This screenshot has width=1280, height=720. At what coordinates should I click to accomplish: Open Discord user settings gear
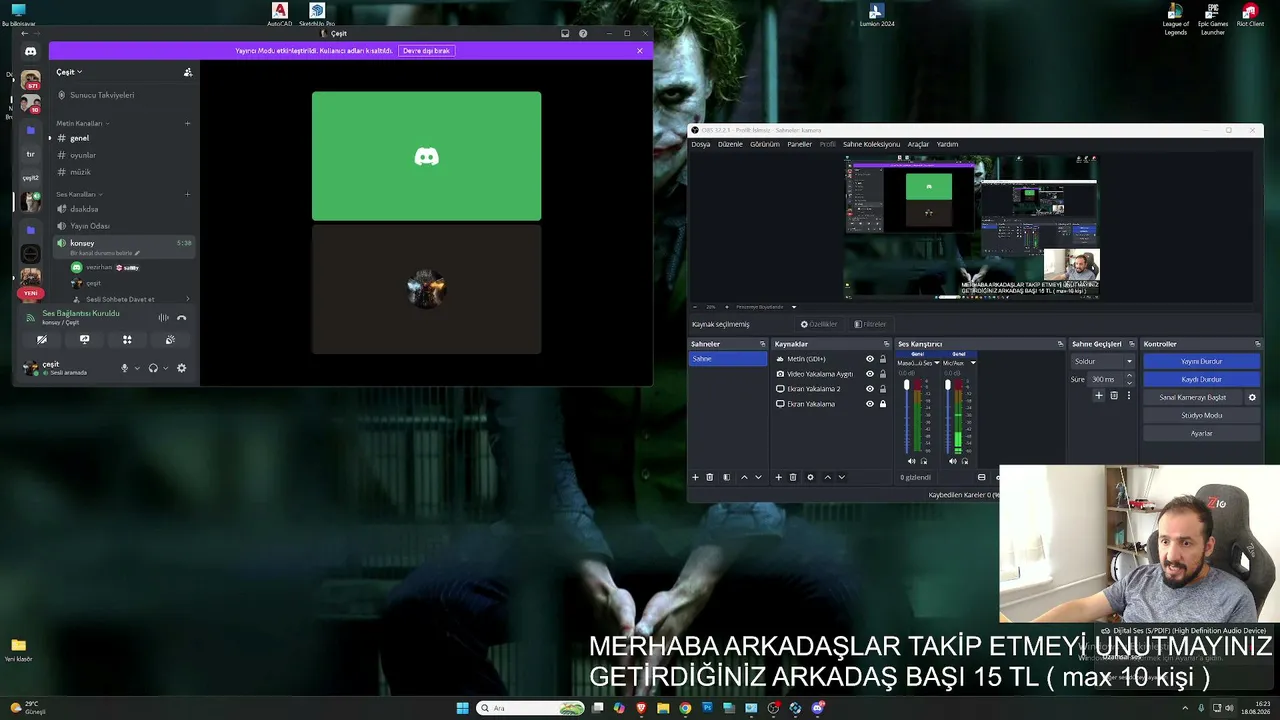click(x=181, y=368)
